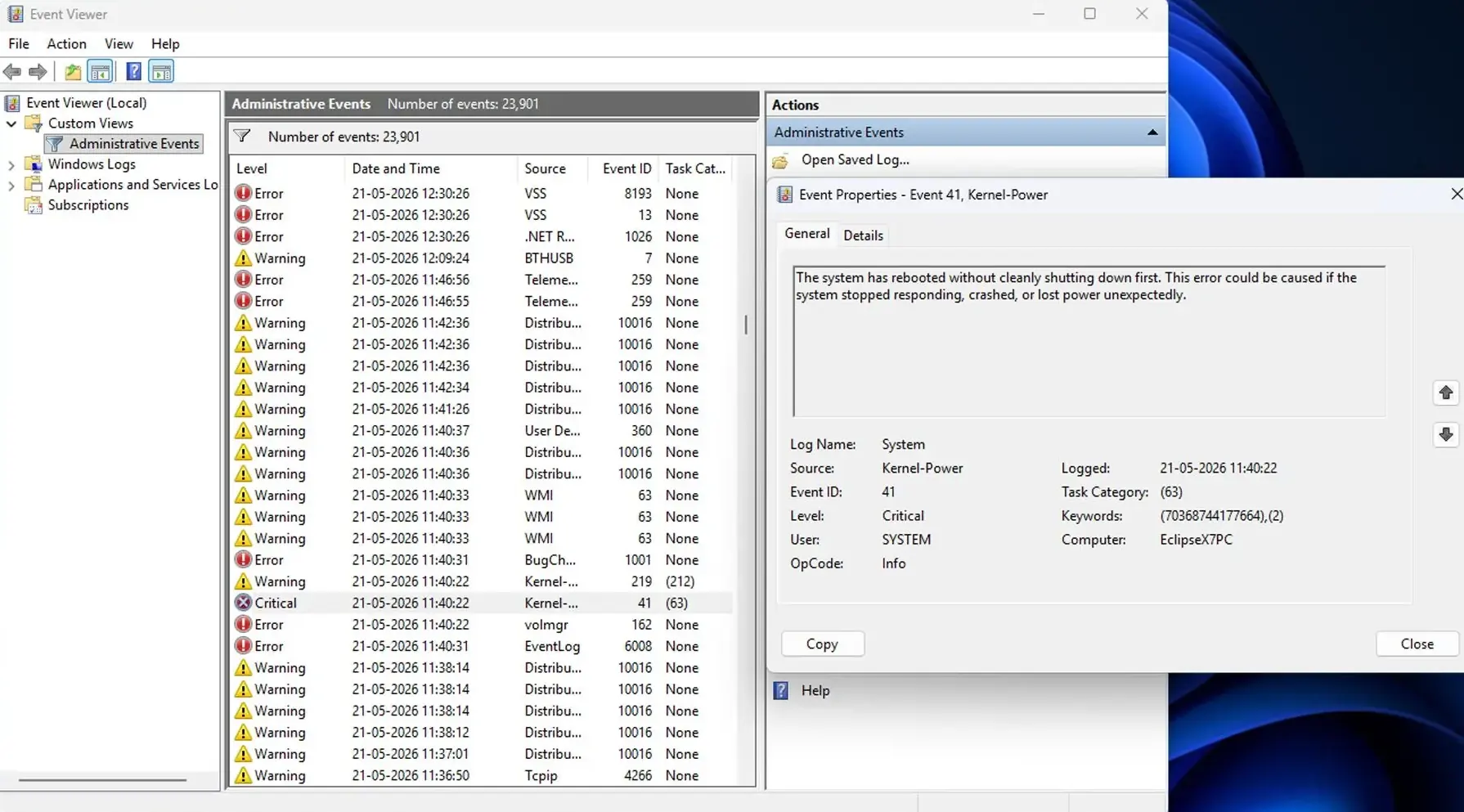The image size is (1464, 812).
Task: Sort the list by the Level column header
Action: 287,168
